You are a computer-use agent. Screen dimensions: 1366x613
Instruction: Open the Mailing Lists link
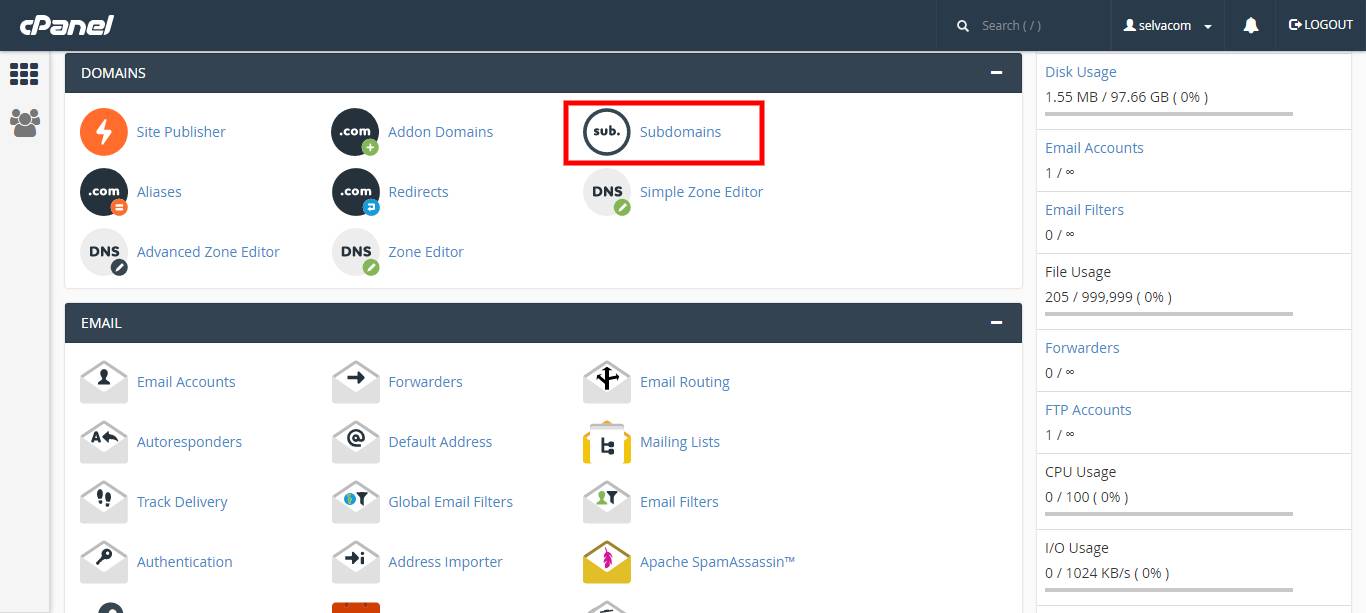(x=680, y=442)
